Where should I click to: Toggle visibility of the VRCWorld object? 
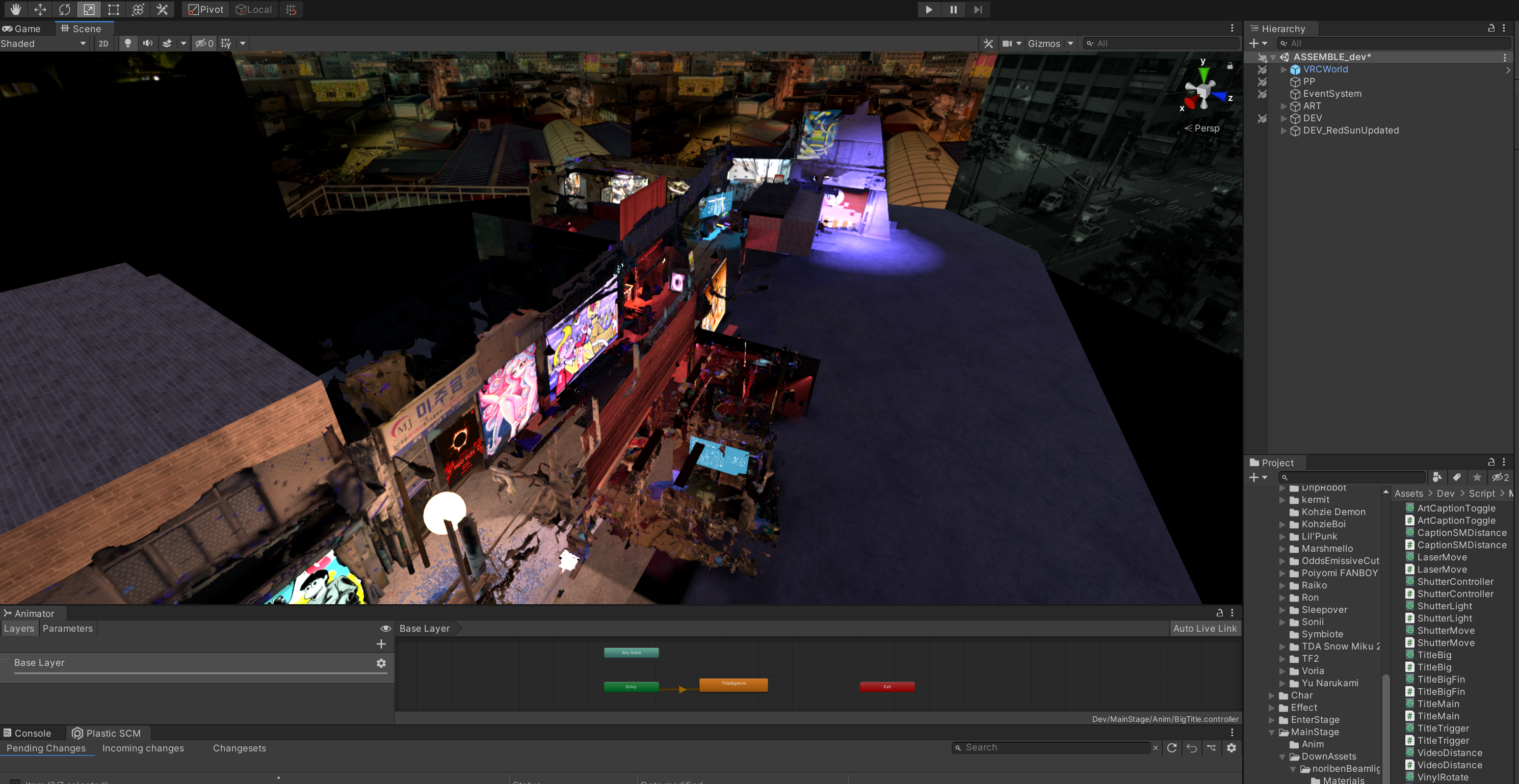(x=1261, y=70)
